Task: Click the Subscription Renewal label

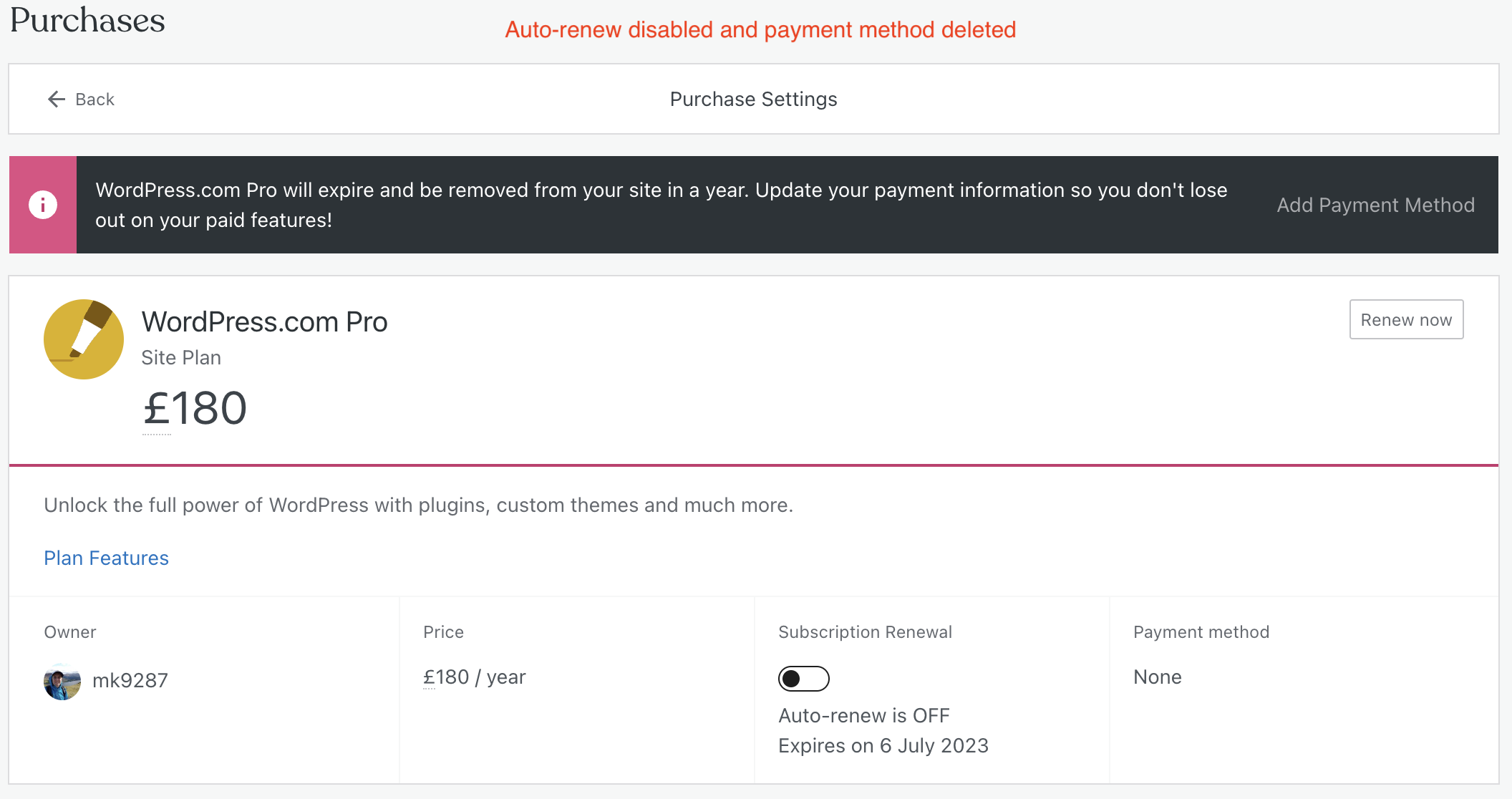Action: click(x=865, y=632)
